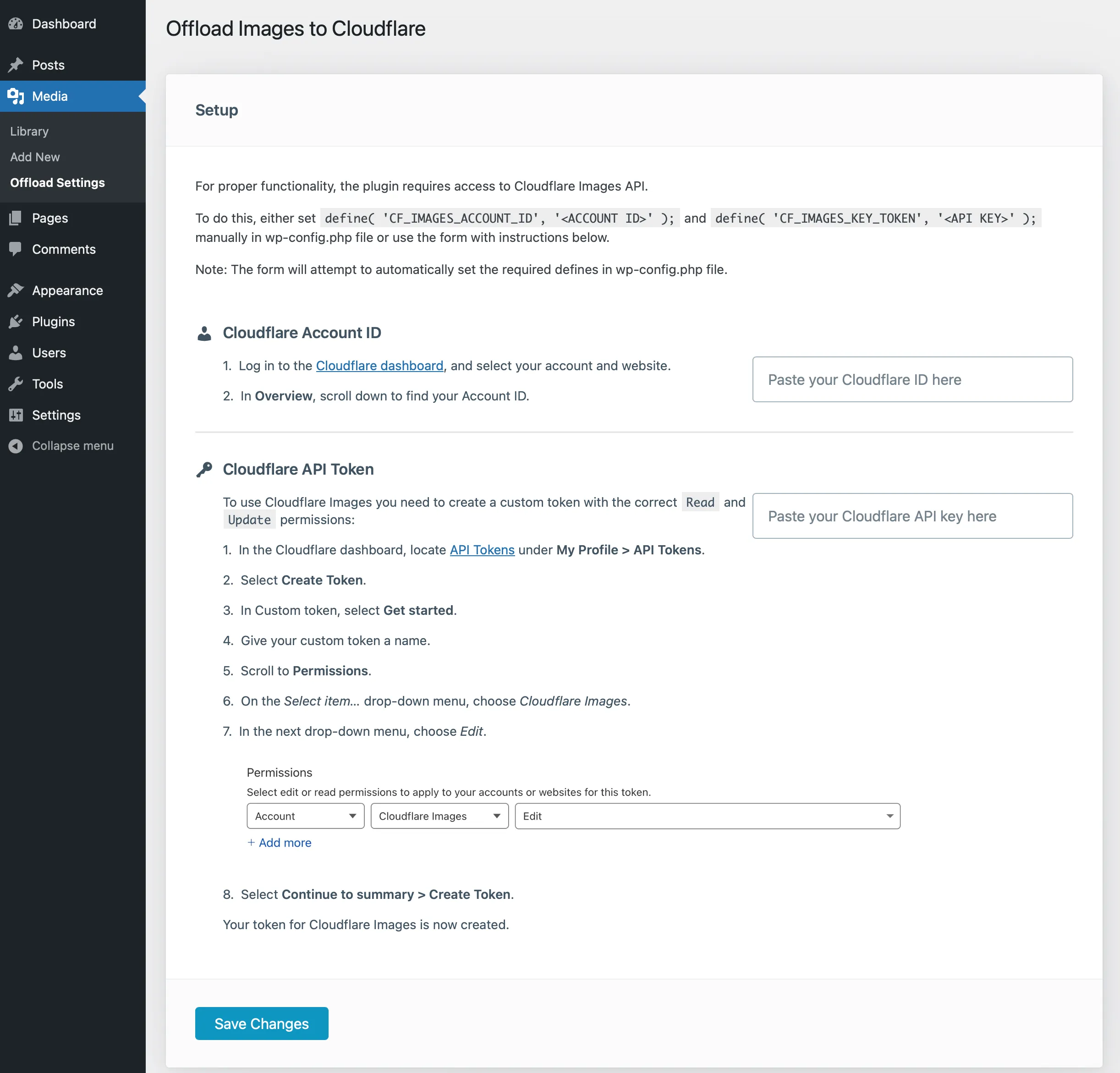Open Tools using the wrench icon
The image size is (1120, 1073).
tap(16, 383)
